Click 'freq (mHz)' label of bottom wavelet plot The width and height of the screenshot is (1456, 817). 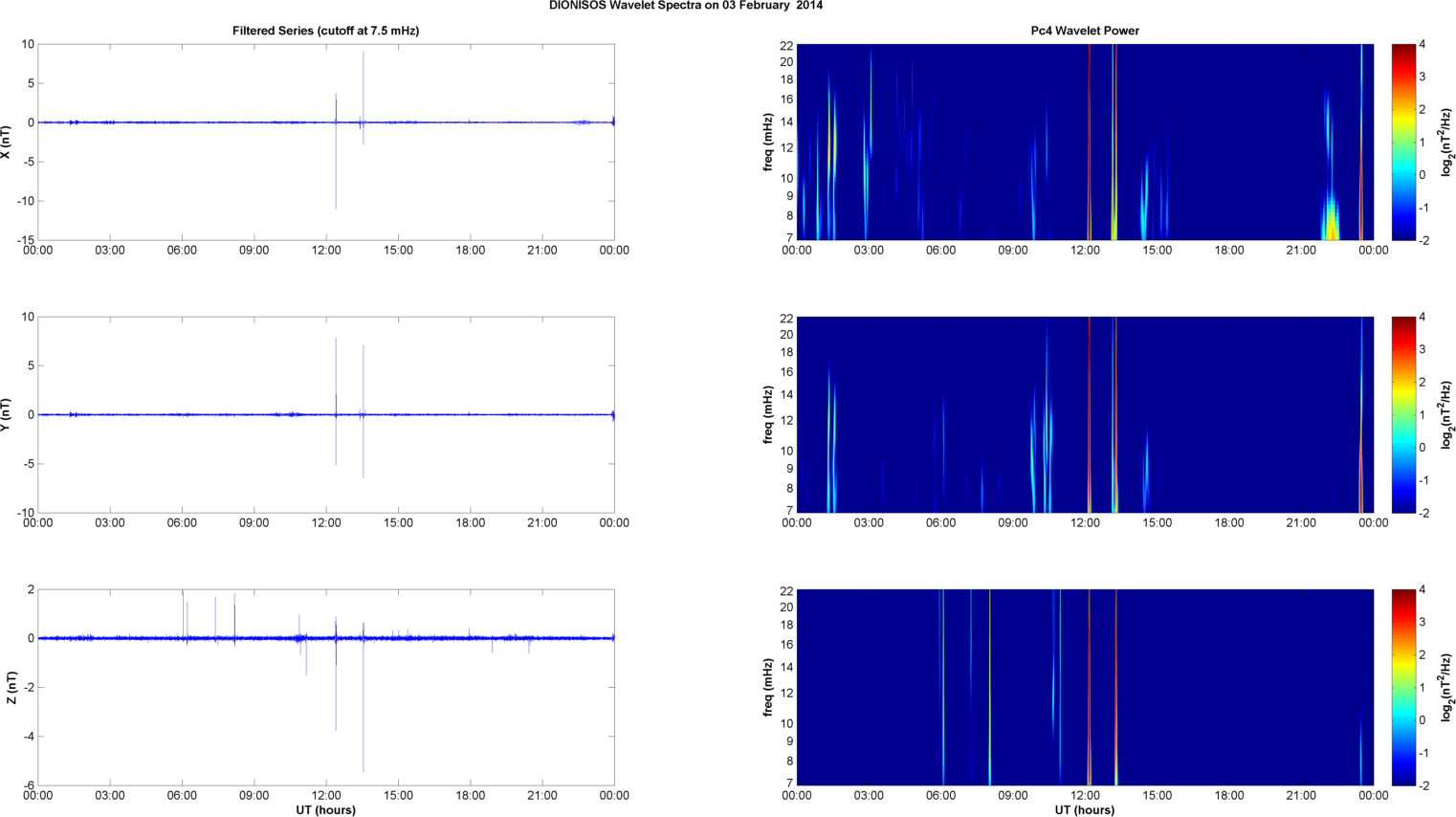click(x=768, y=687)
